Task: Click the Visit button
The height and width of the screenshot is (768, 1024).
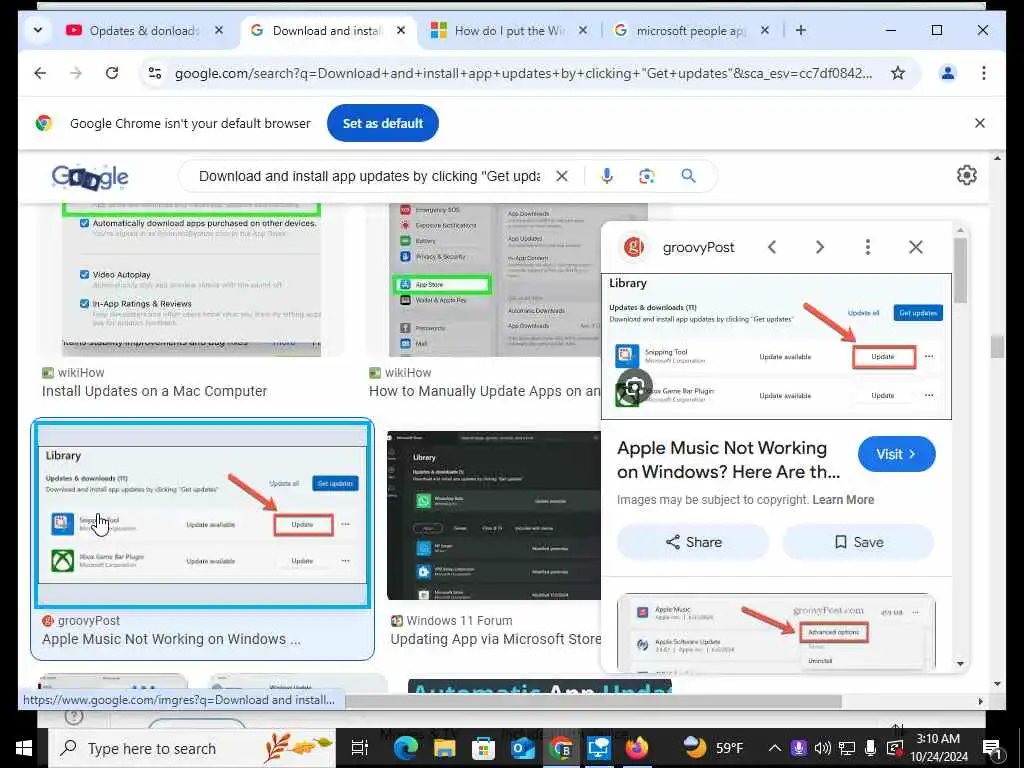Action: coord(896,454)
